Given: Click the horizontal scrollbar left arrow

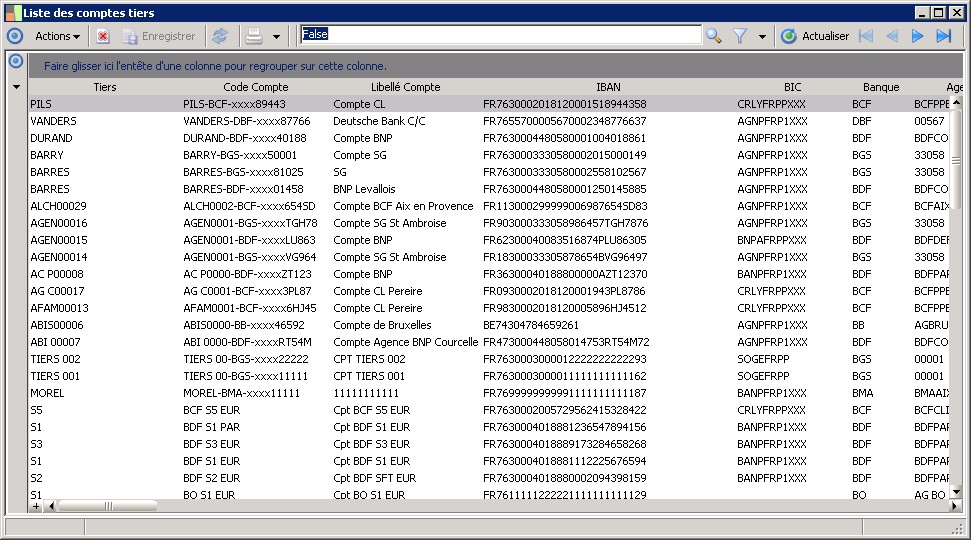Looking at the screenshot, I should coord(51,506).
